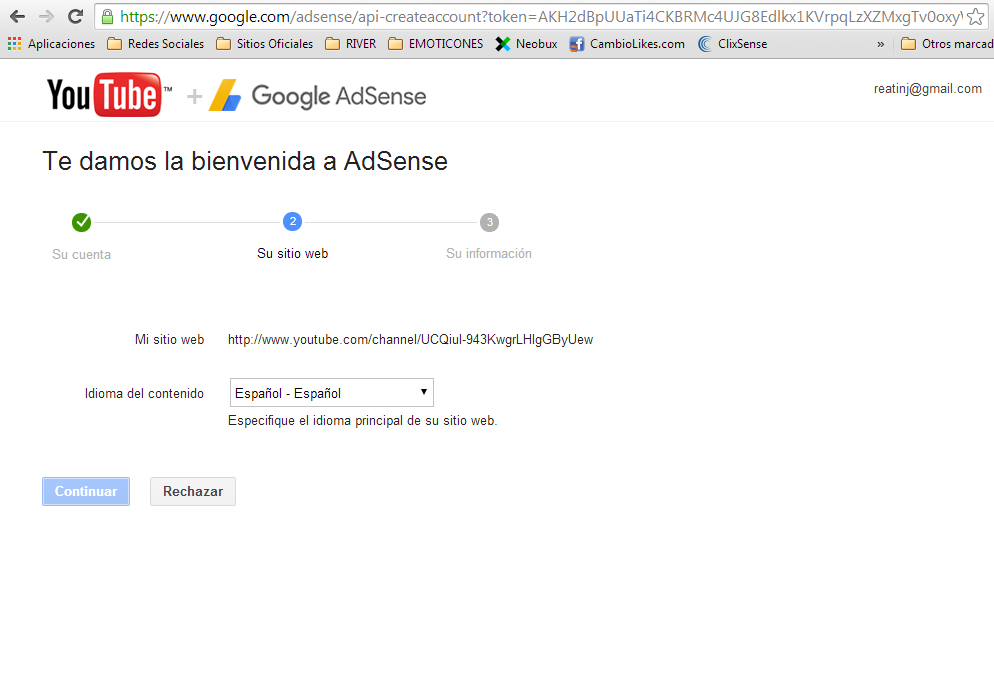The image size is (994, 696).
Task: Click the Mi sitio web label
Action: [x=169, y=340]
